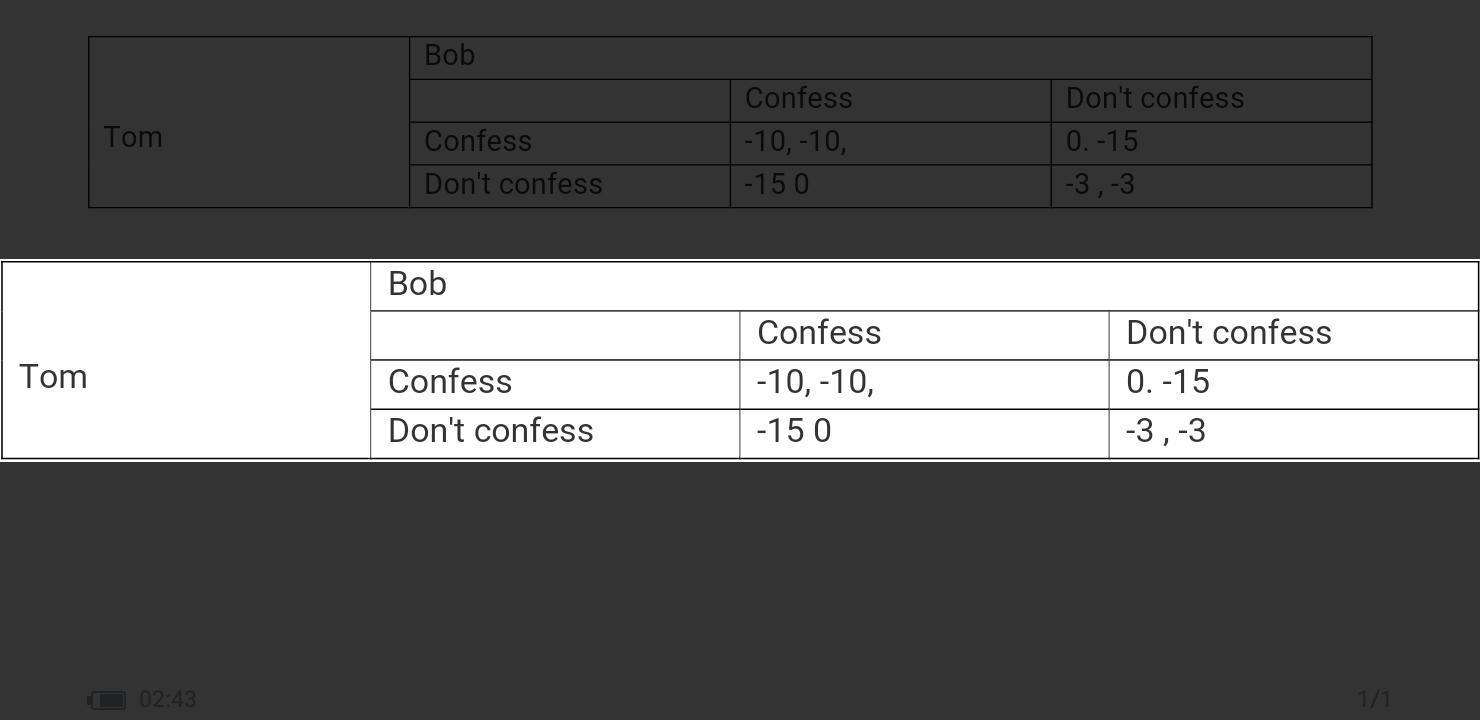Click the battery icon in status bar
The height and width of the screenshot is (720, 1480).
coord(107,700)
